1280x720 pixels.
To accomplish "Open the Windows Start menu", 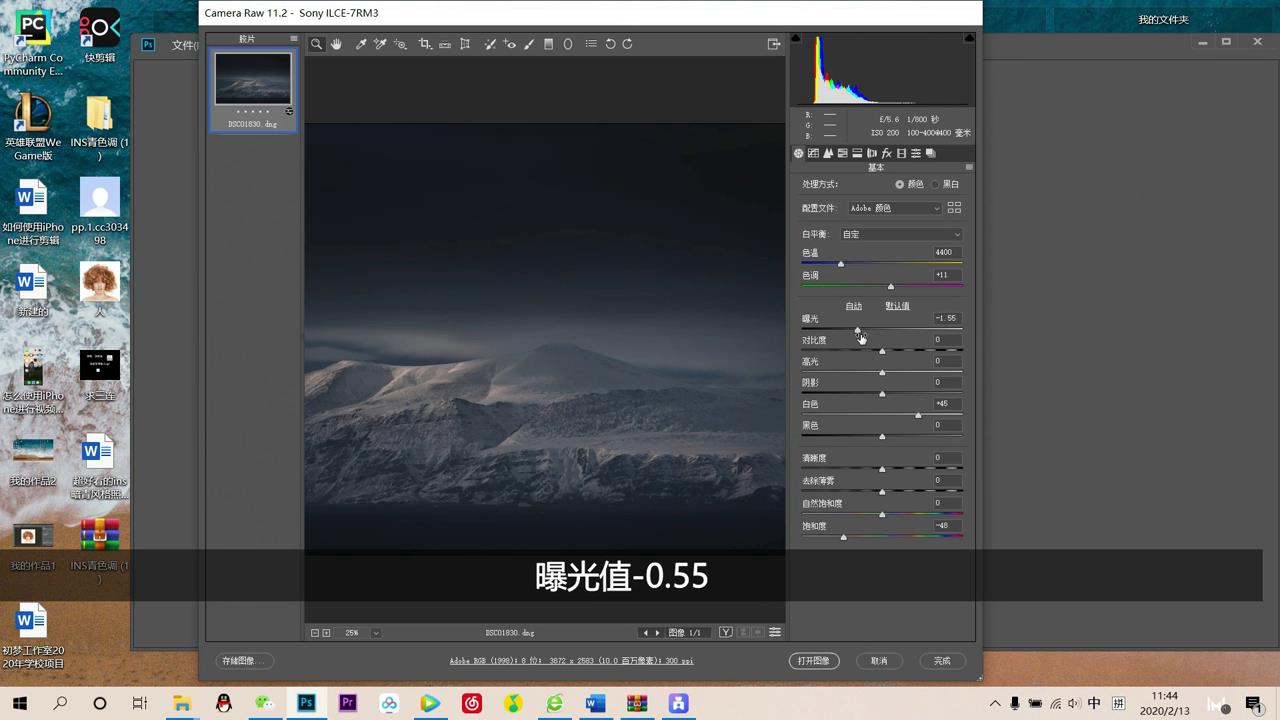I will [x=19, y=703].
